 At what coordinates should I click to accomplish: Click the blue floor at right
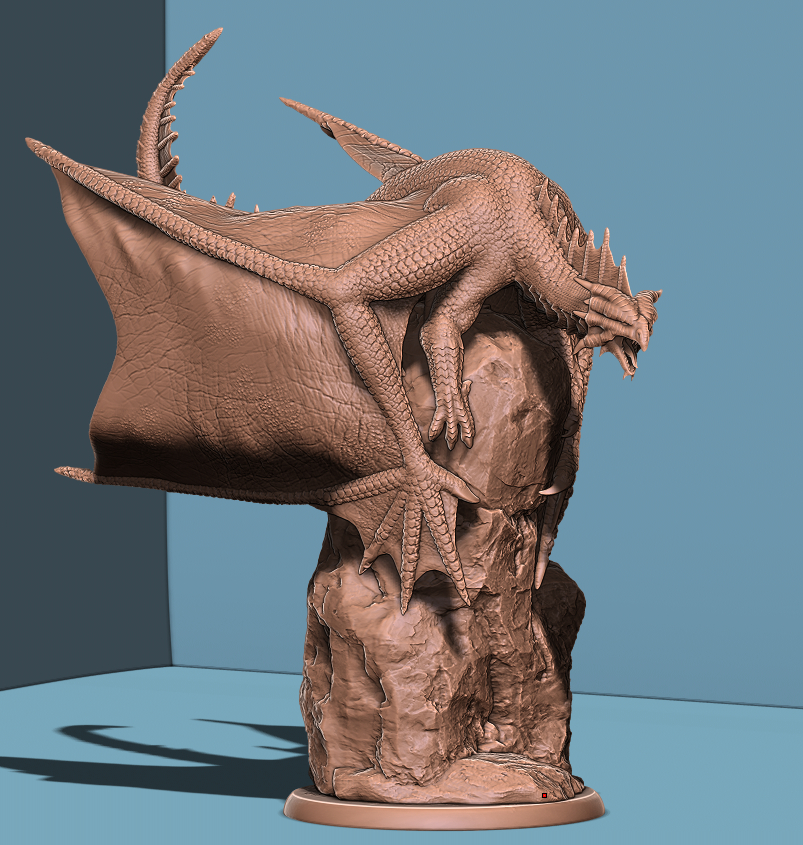click(x=700, y=770)
